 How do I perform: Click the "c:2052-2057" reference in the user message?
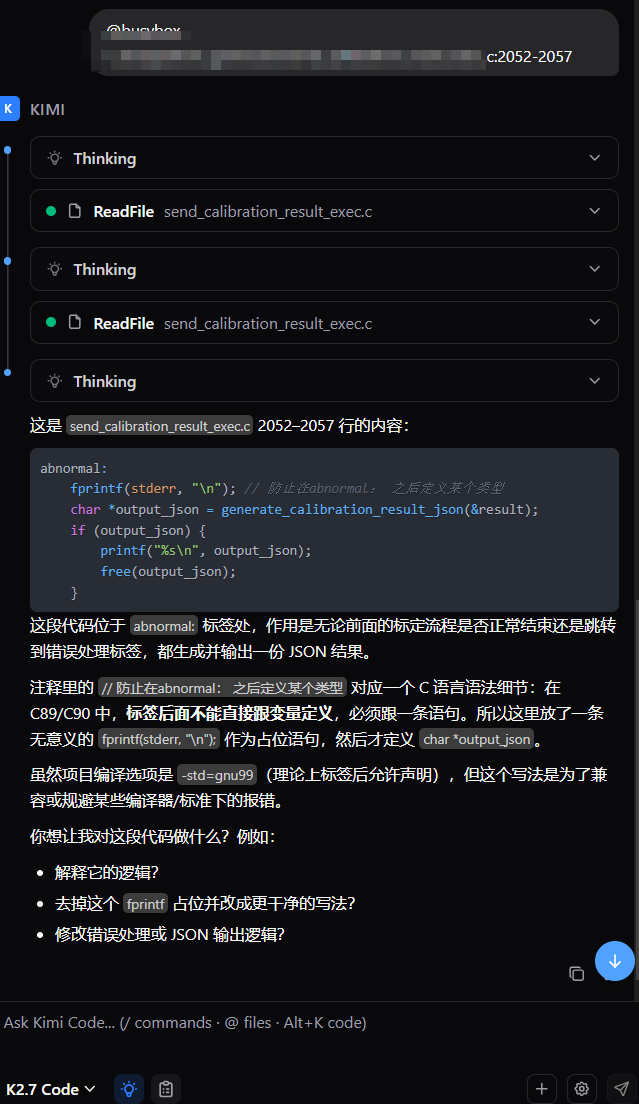click(x=529, y=57)
